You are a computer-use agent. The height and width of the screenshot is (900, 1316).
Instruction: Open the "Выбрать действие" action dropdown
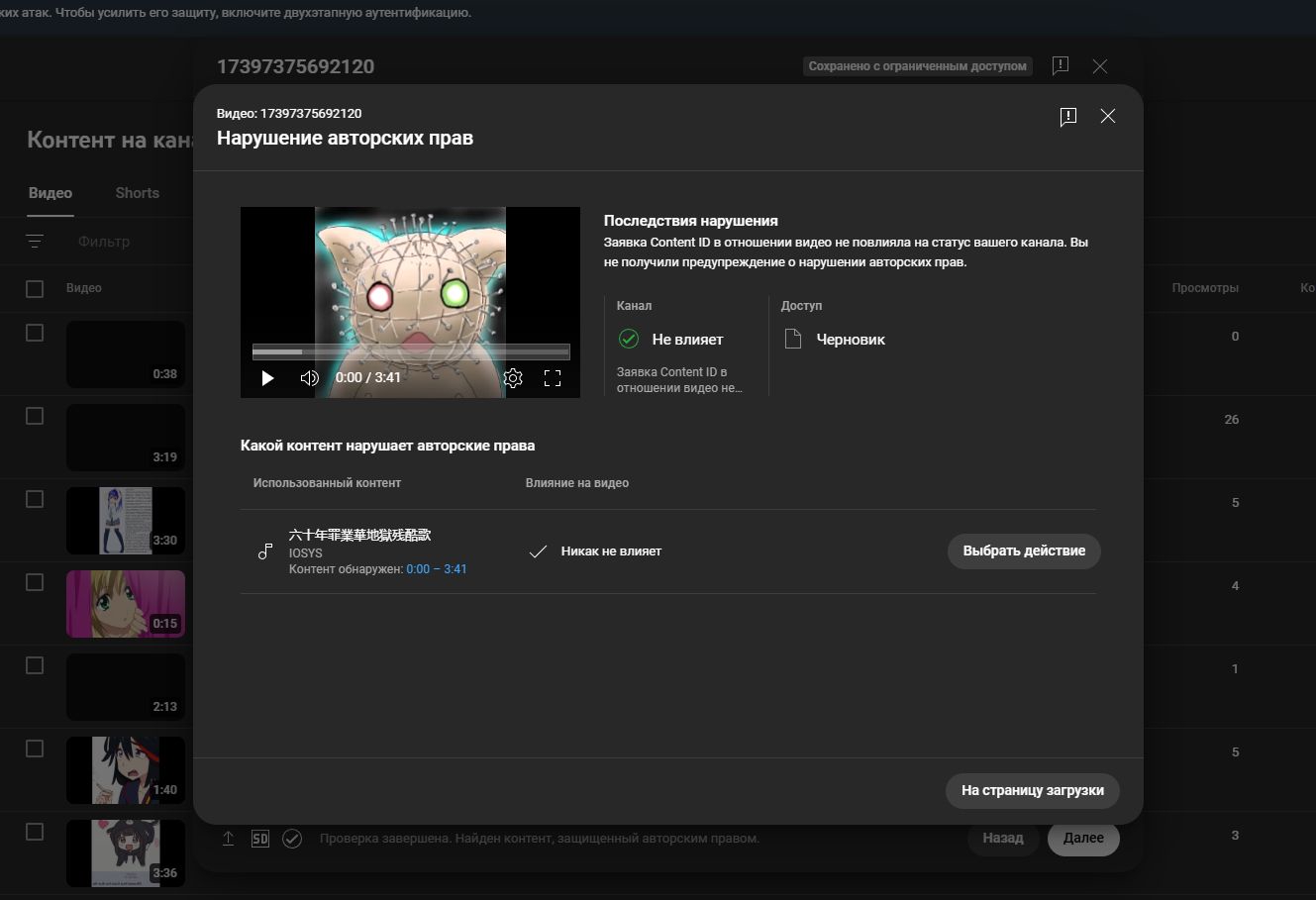click(1024, 550)
